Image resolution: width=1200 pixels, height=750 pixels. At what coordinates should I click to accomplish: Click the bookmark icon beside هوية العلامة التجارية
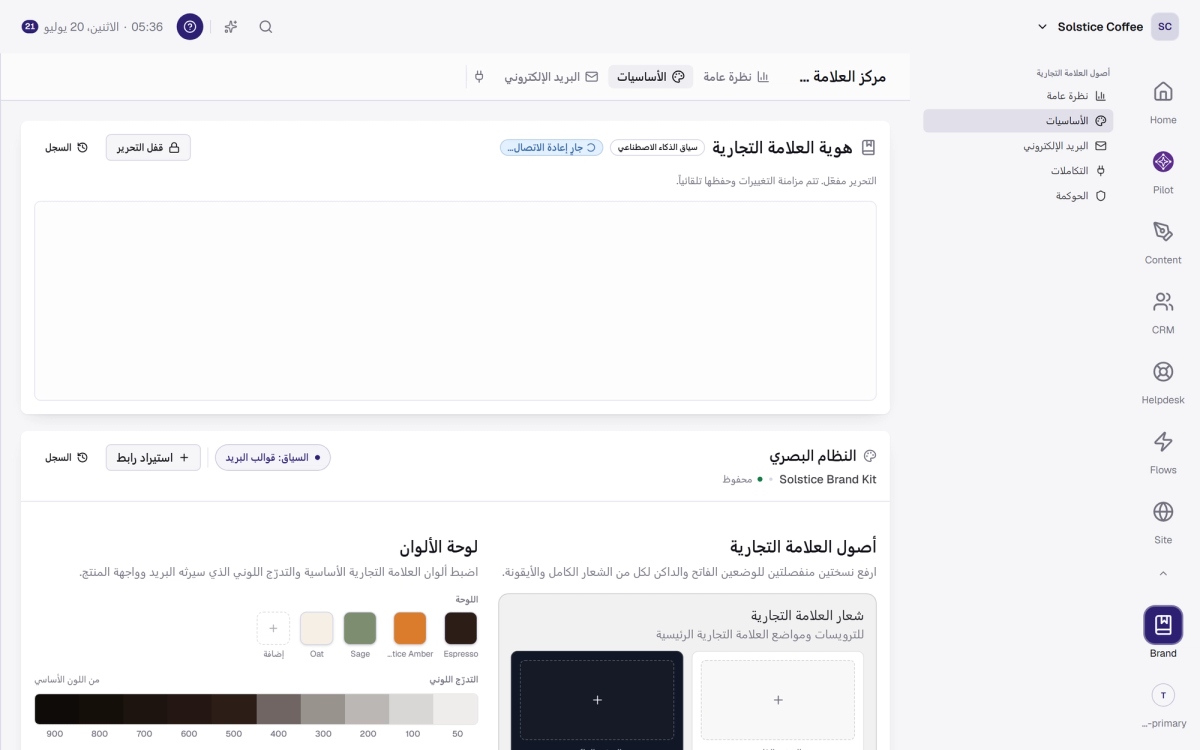tap(868, 148)
